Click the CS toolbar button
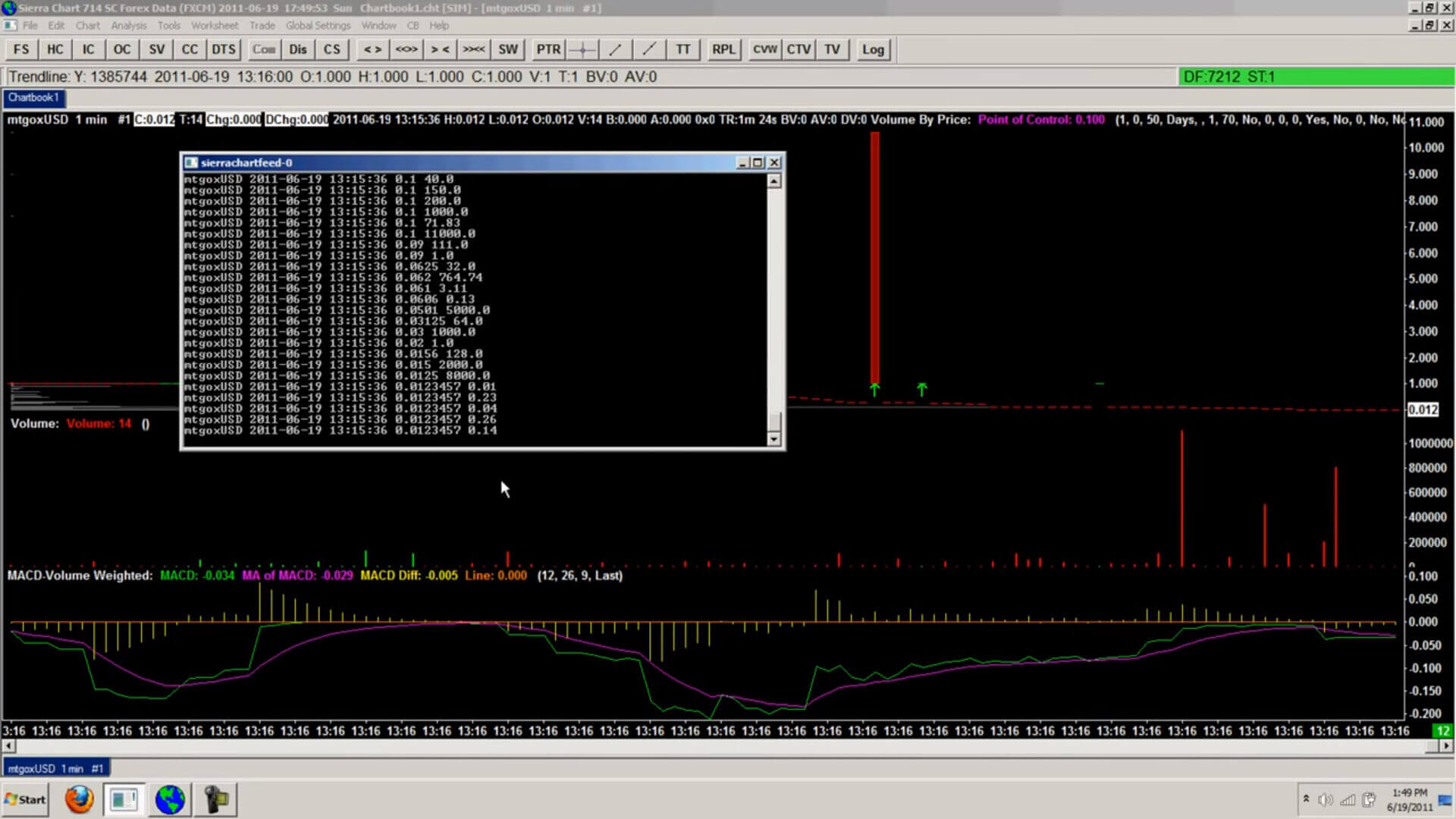The image size is (1456, 819). (x=331, y=49)
